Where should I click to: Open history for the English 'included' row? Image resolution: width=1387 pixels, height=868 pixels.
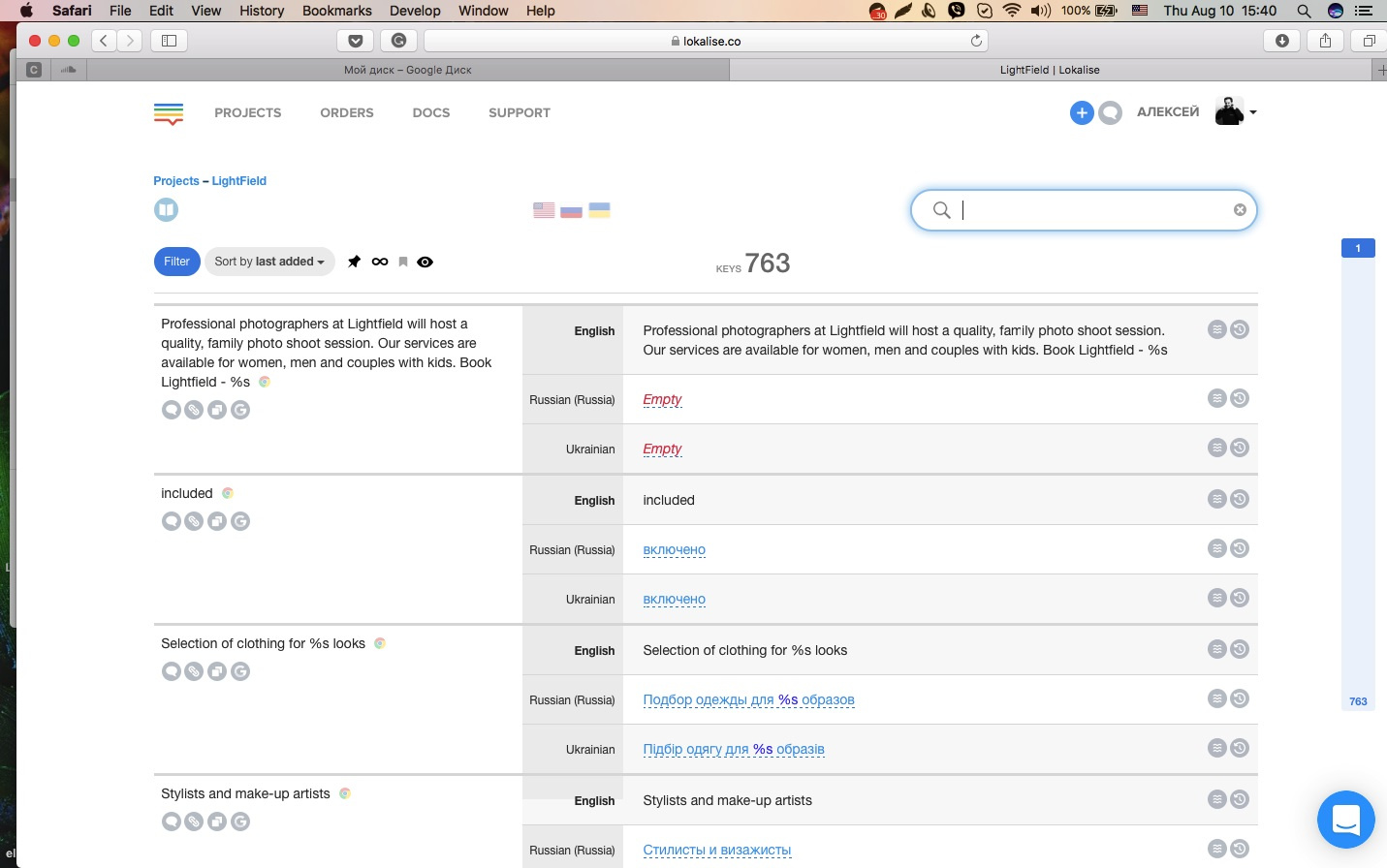pos(1240,499)
